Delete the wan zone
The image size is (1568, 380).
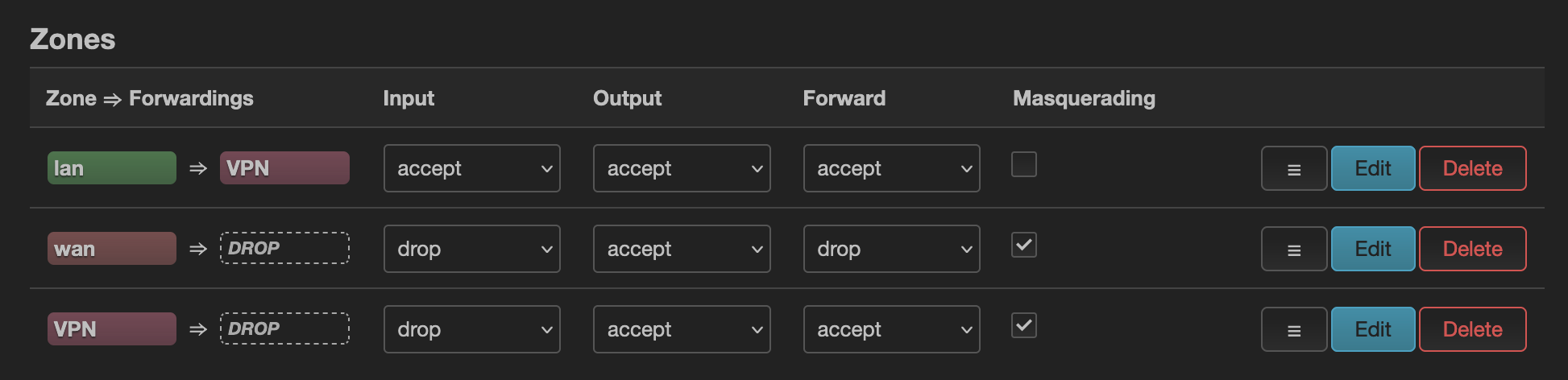click(1472, 249)
